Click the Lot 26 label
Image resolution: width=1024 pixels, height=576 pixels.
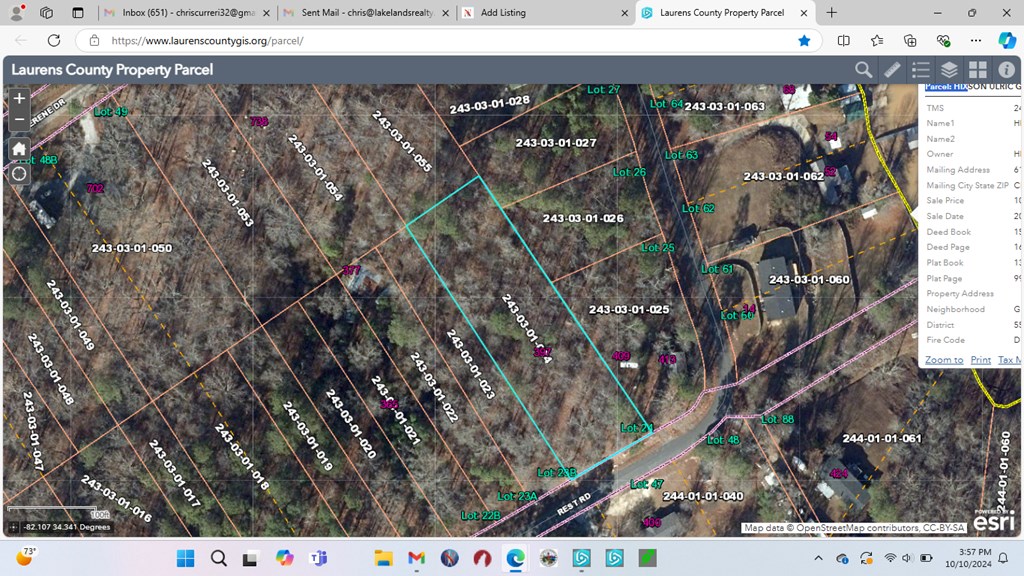click(x=629, y=172)
